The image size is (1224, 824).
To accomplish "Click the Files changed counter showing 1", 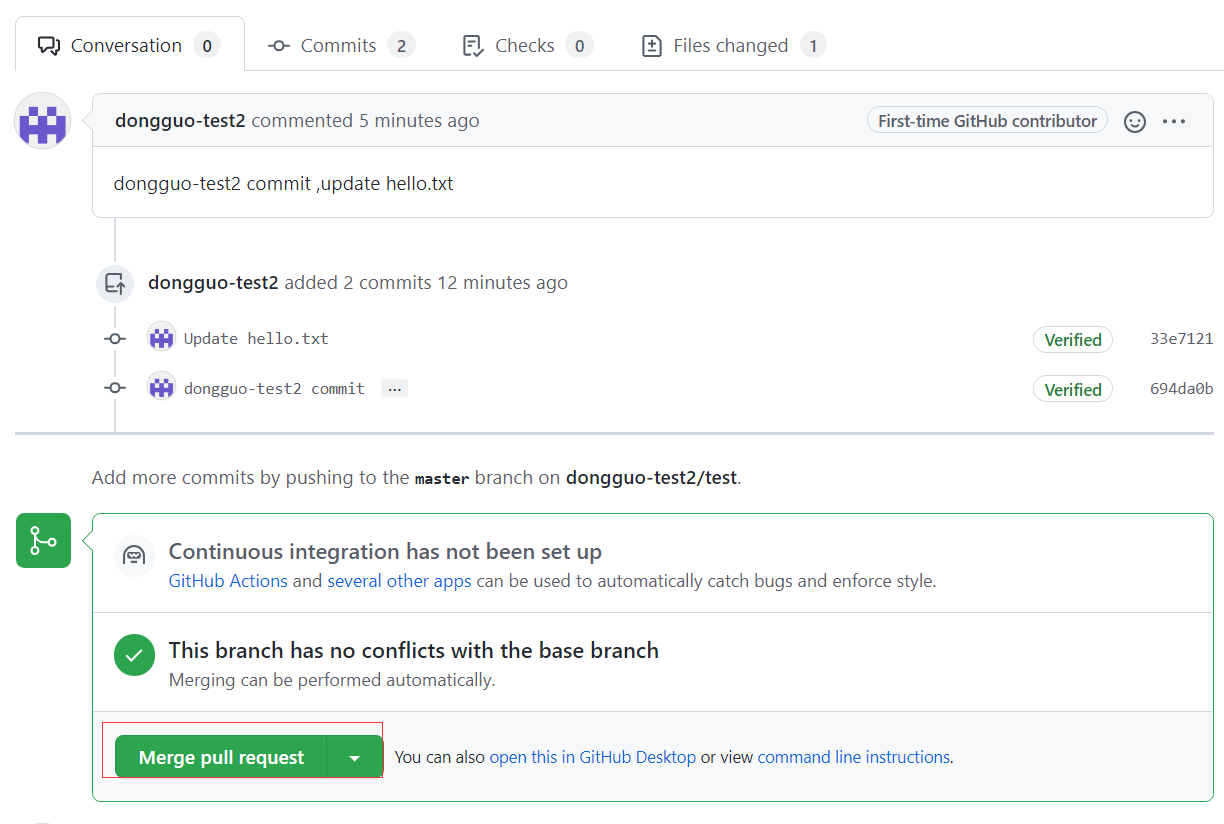I will click(813, 45).
